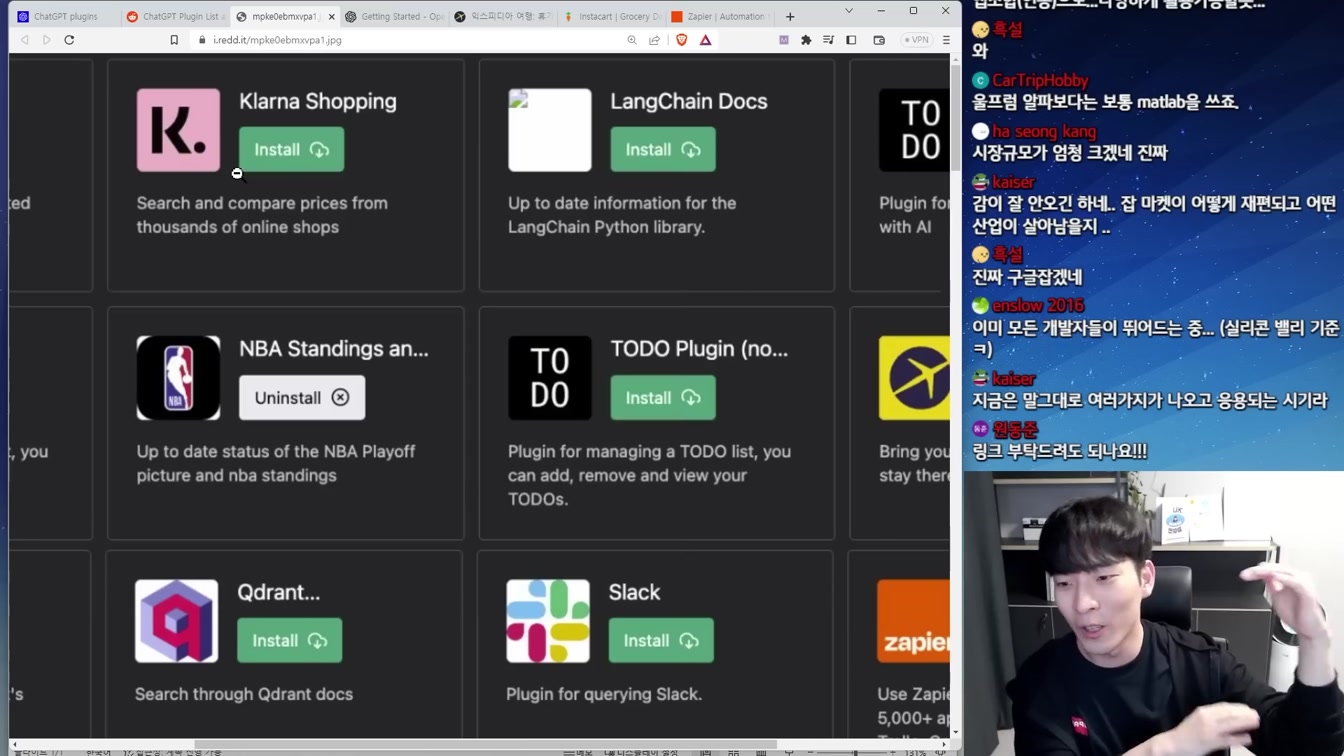Uninstall the NBA Standings plugin
The width and height of the screenshot is (1344, 756).
[302, 397]
